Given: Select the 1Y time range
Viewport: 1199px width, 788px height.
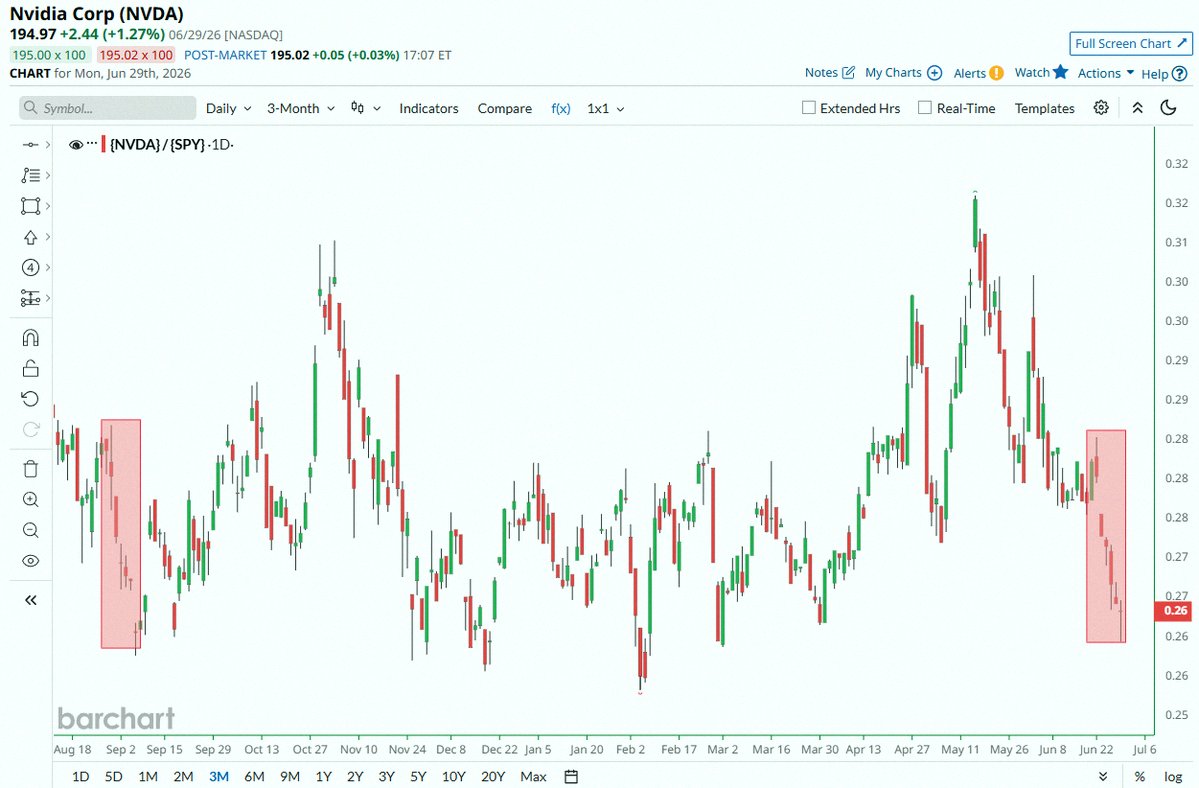Looking at the screenshot, I should pyautogui.click(x=323, y=777).
